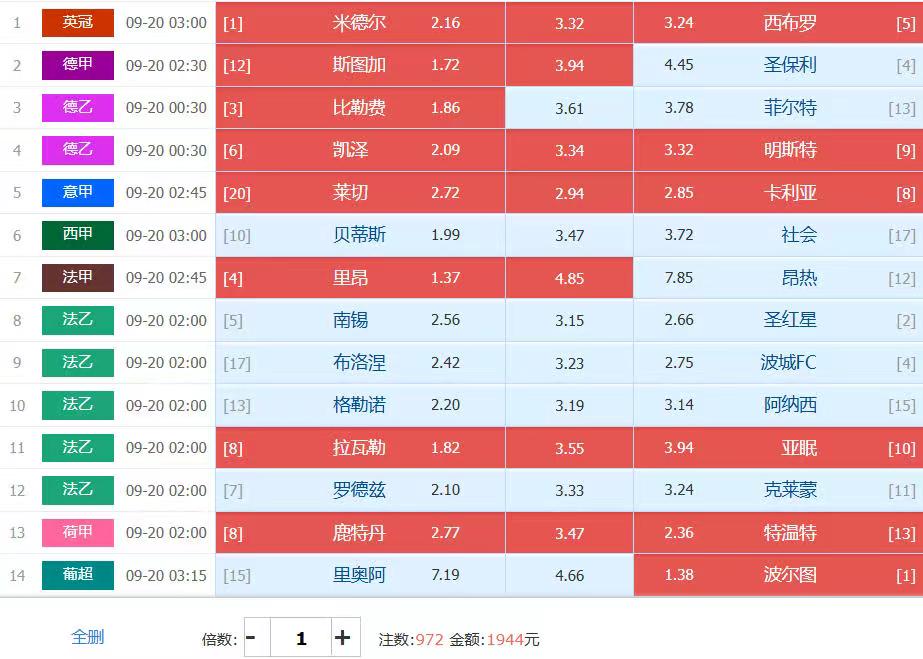The width and height of the screenshot is (923, 659).
Task: Toggle draw 4.85 in 里昂 row
Action: (x=569, y=278)
